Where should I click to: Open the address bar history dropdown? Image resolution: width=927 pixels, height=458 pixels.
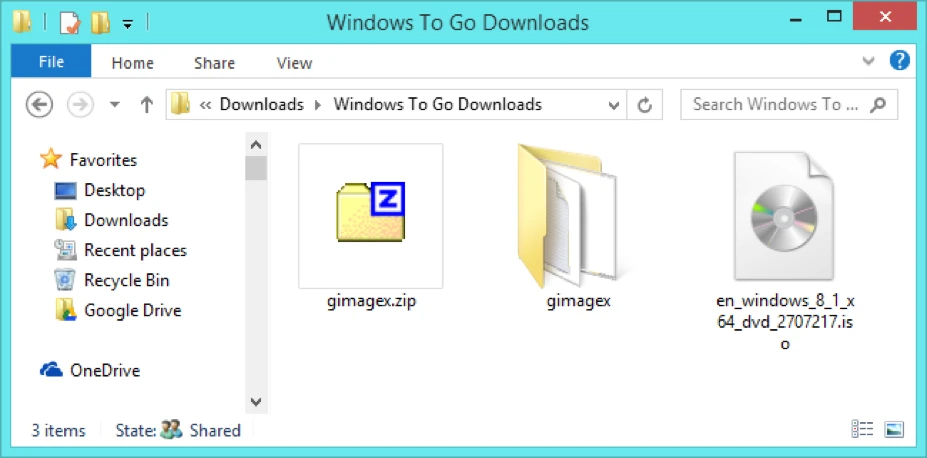[x=614, y=106]
